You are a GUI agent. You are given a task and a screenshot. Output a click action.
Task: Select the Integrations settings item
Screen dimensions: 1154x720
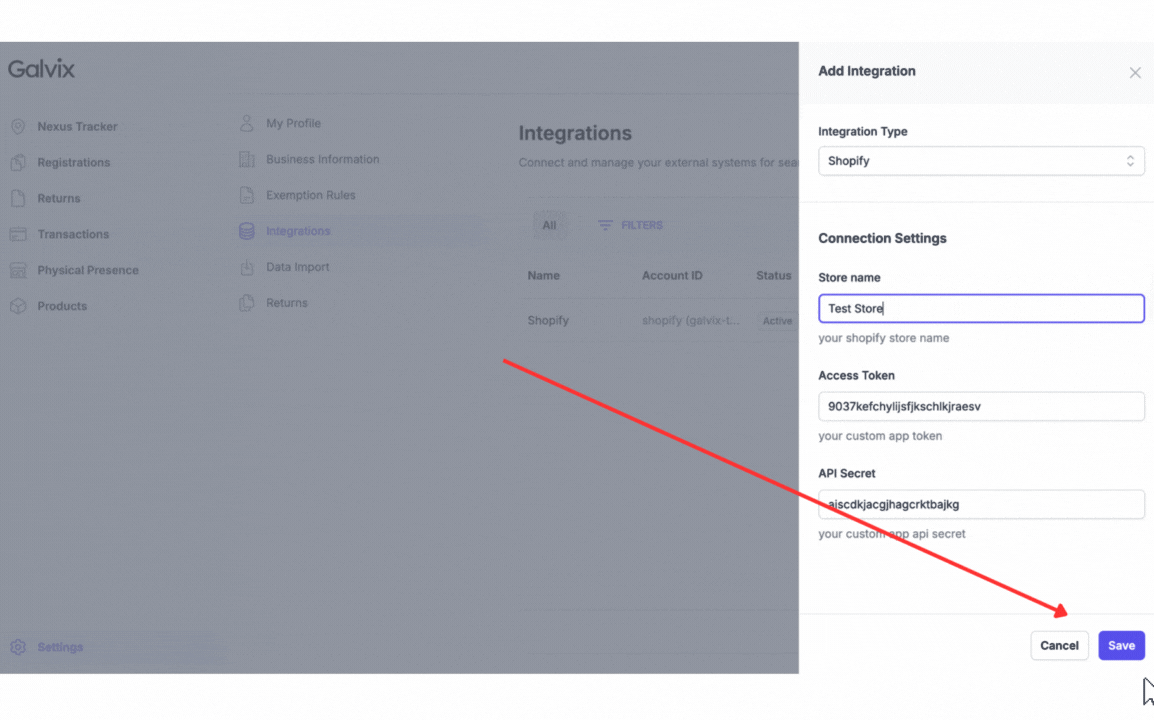pos(298,231)
